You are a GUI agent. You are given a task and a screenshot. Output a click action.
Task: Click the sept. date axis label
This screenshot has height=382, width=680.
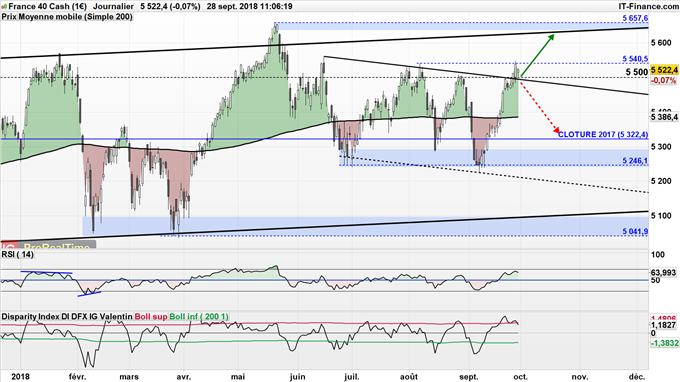tap(468, 377)
